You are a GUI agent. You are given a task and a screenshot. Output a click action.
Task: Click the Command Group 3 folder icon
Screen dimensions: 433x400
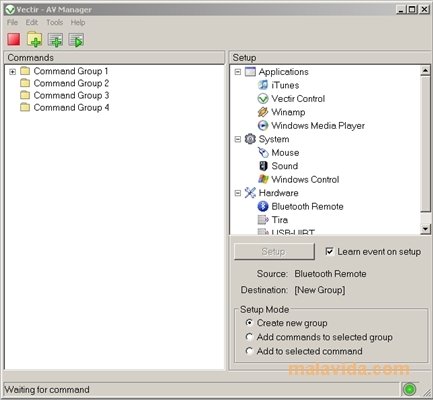pyautogui.click(x=25, y=95)
